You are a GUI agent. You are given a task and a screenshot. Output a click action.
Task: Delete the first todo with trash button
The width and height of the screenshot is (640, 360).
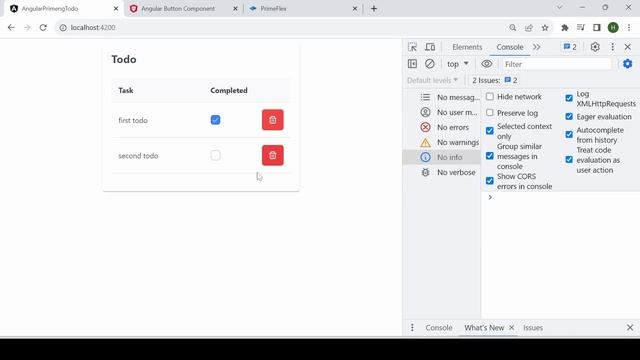[273, 120]
